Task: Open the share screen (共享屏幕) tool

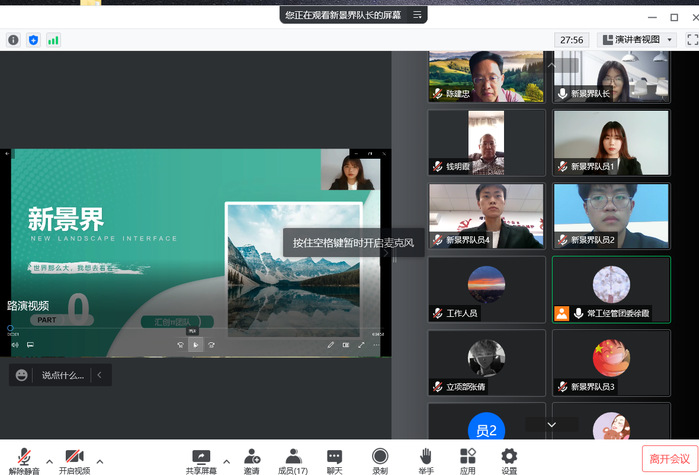Action: (201, 456)
